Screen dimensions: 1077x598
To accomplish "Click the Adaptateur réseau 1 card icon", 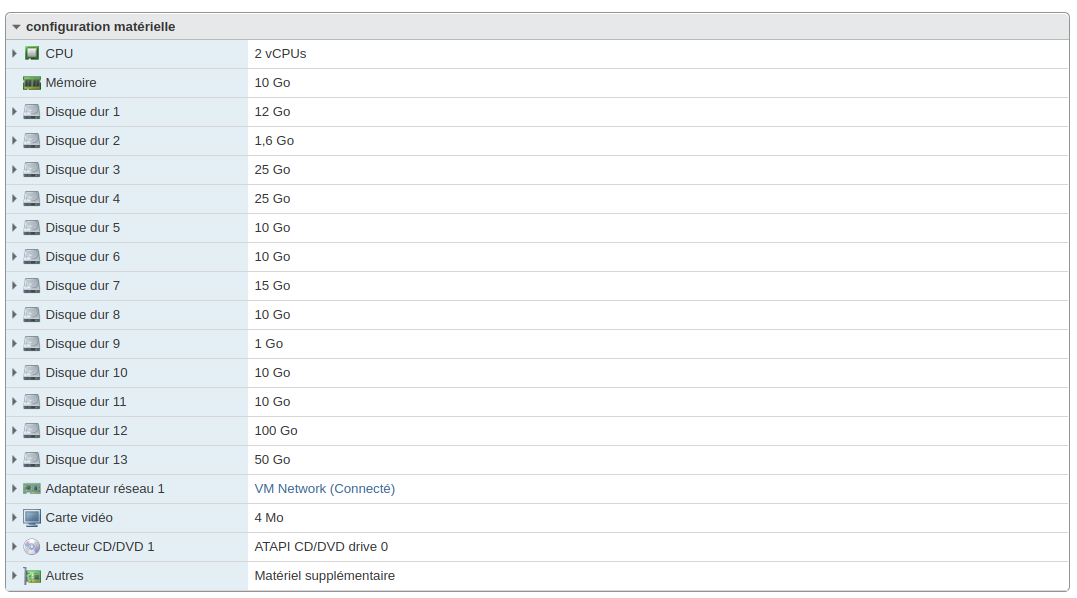I will pyautogui.click(x=32, y=489).
